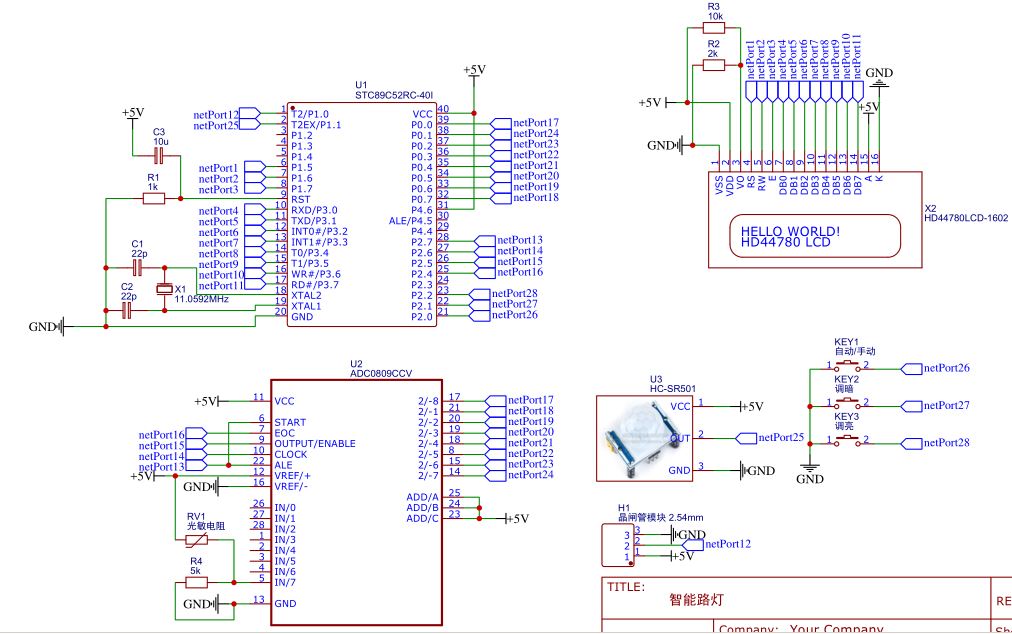1012x634 pixels.
Task: Select the 智能路灯 title text
Action: pos(696,601)
